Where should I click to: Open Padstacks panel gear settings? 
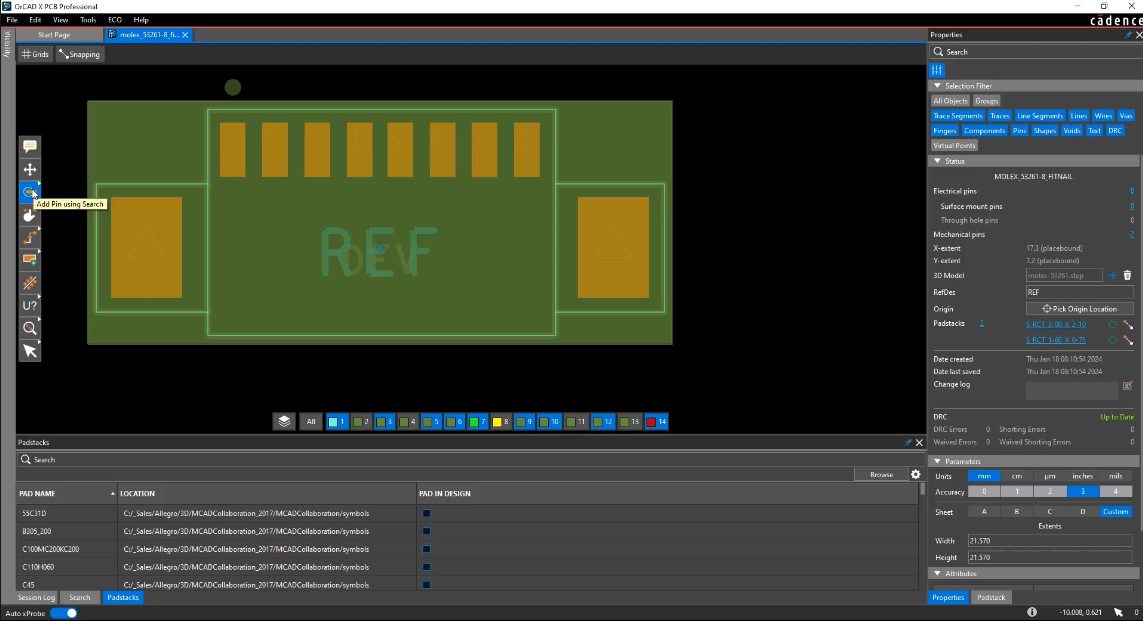click(x=915, y=474)
